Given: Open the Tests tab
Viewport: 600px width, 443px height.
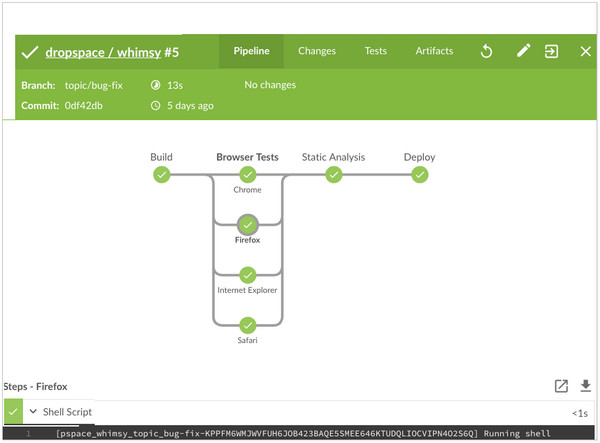Looking at the screenshot, I should click(x=375, y=51).
